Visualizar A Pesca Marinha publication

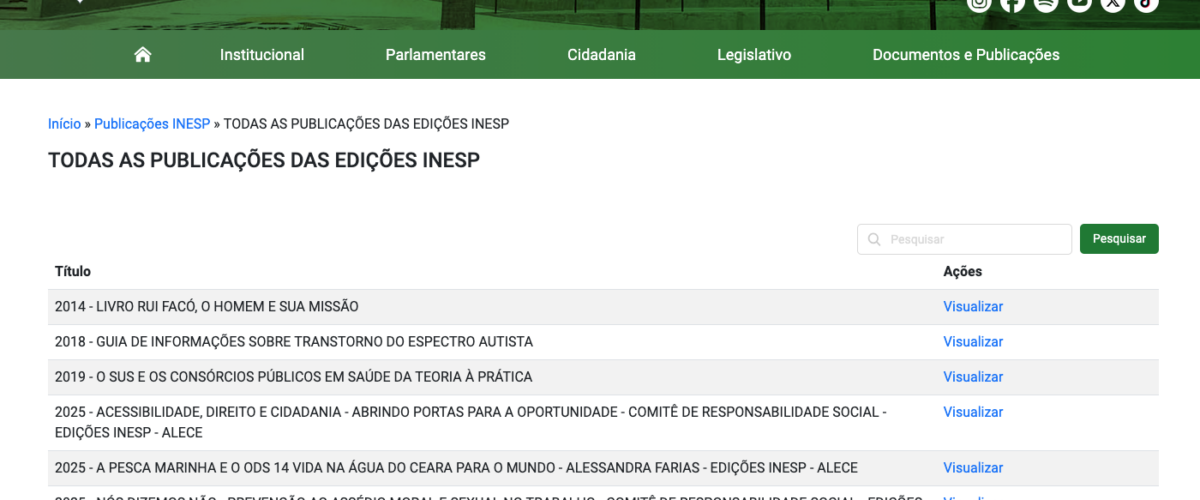click(973, 468)
